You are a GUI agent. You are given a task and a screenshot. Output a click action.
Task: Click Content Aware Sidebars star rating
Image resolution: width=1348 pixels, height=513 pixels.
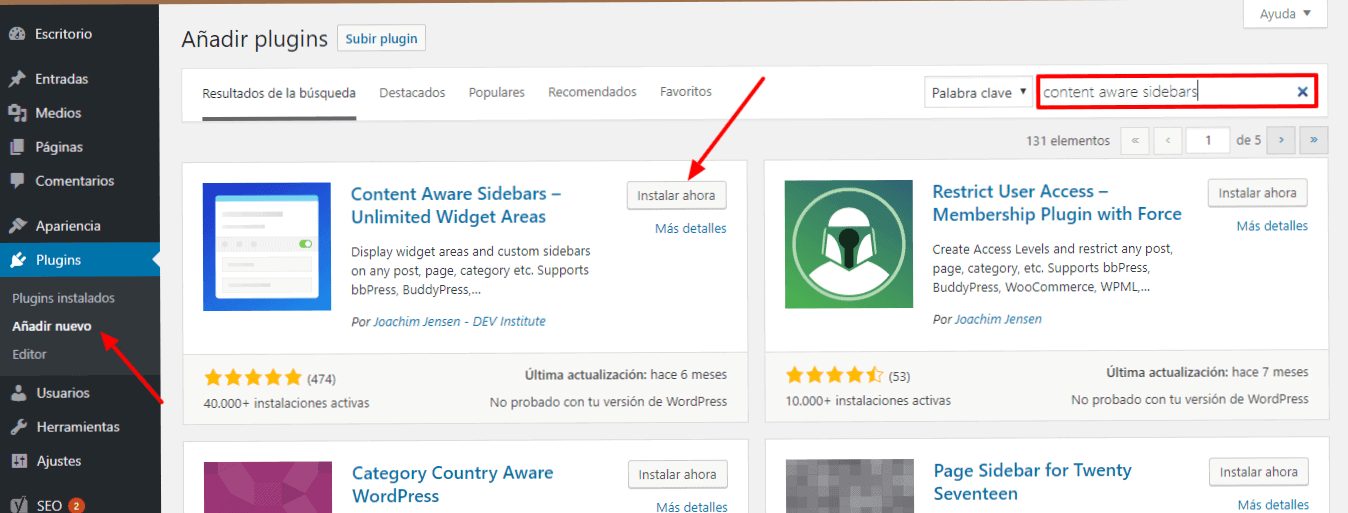pyautogui.click(x=253, y=378)
